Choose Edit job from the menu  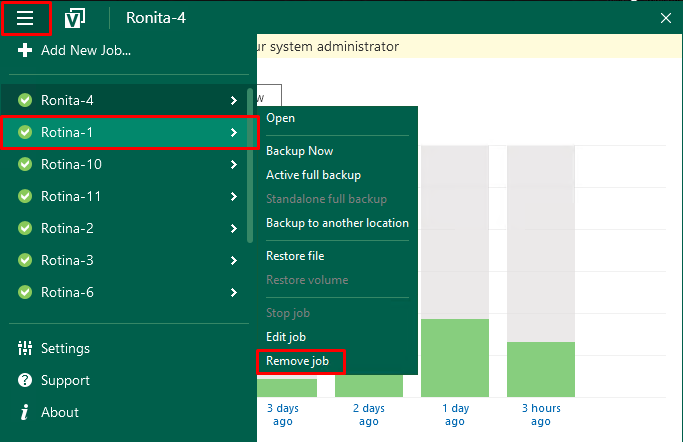click(286, 337)
